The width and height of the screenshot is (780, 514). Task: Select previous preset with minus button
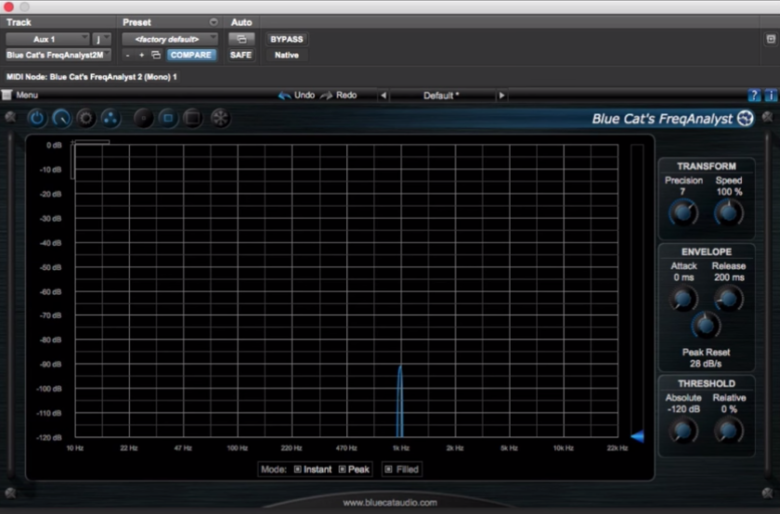(128, 55)
